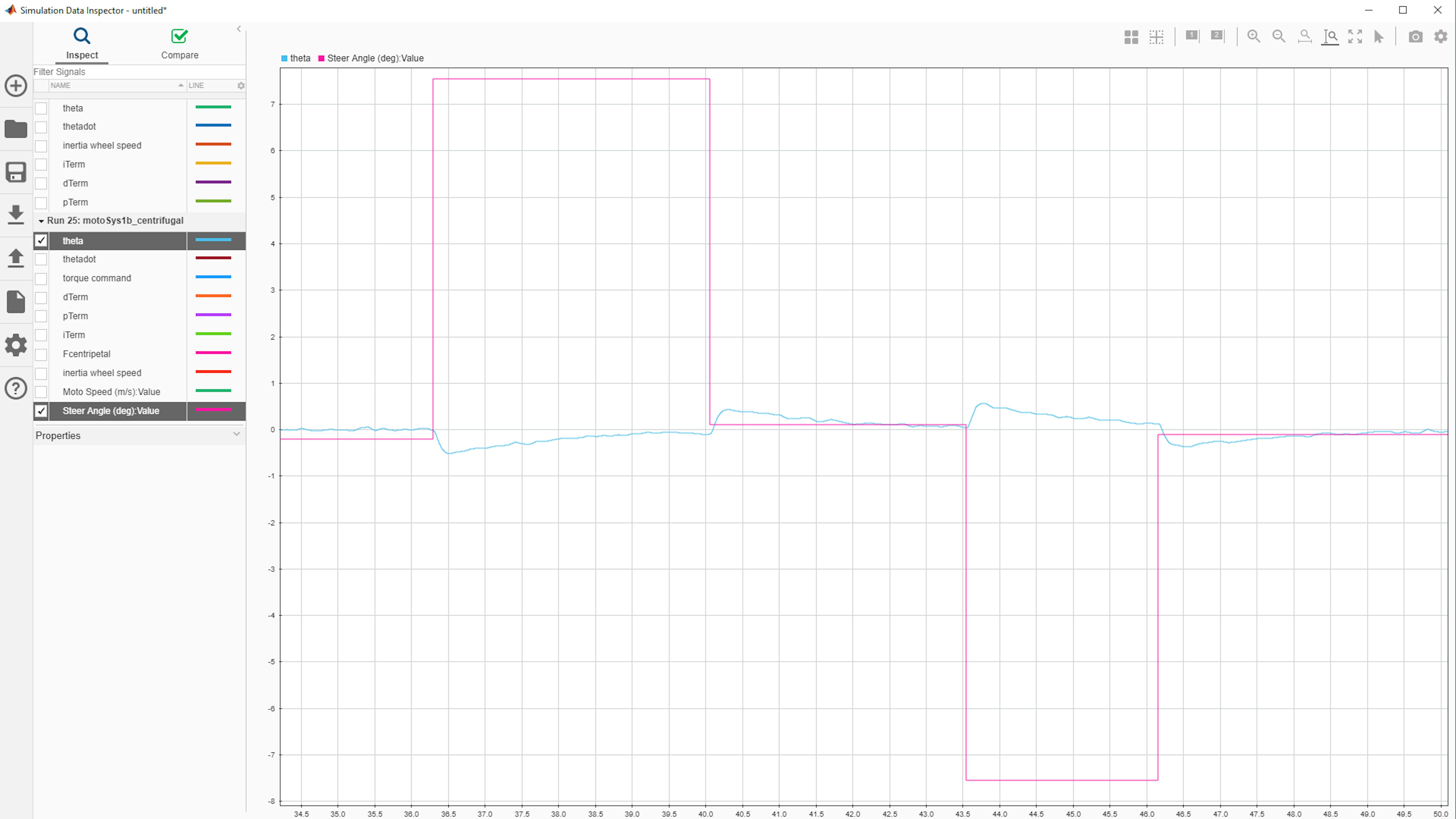Uncheck Steer Angle (deg):Value checkbox
This screenshot has height=819, width=1456.
[x=41, y=411]
